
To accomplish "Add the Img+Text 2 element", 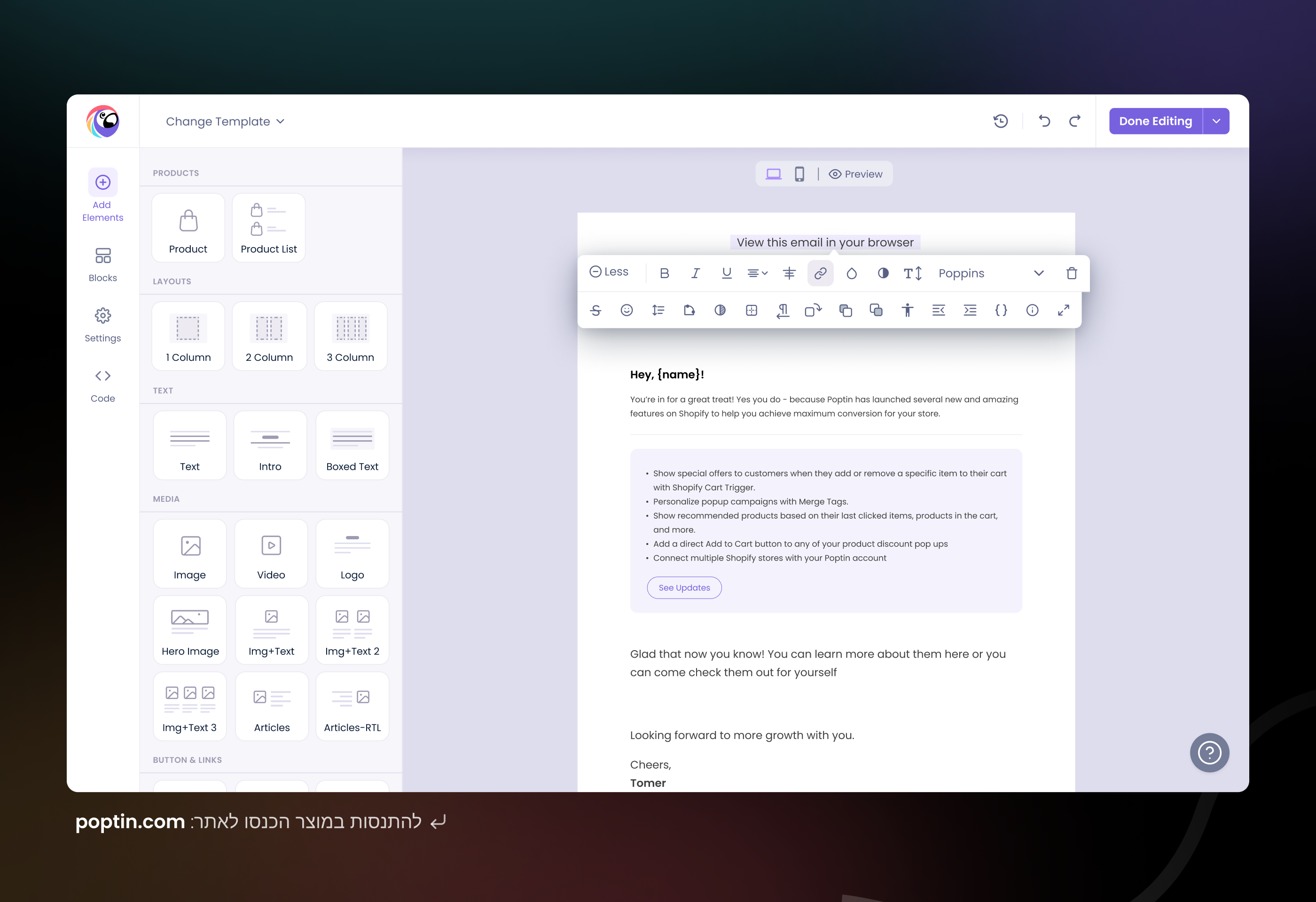I will pyautogui.click(x=352, y=630).
